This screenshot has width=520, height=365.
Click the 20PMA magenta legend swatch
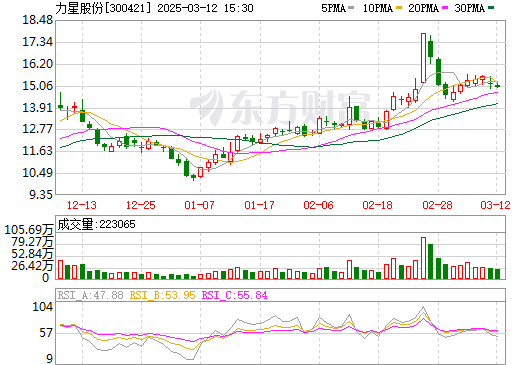(x=445, y=8)
